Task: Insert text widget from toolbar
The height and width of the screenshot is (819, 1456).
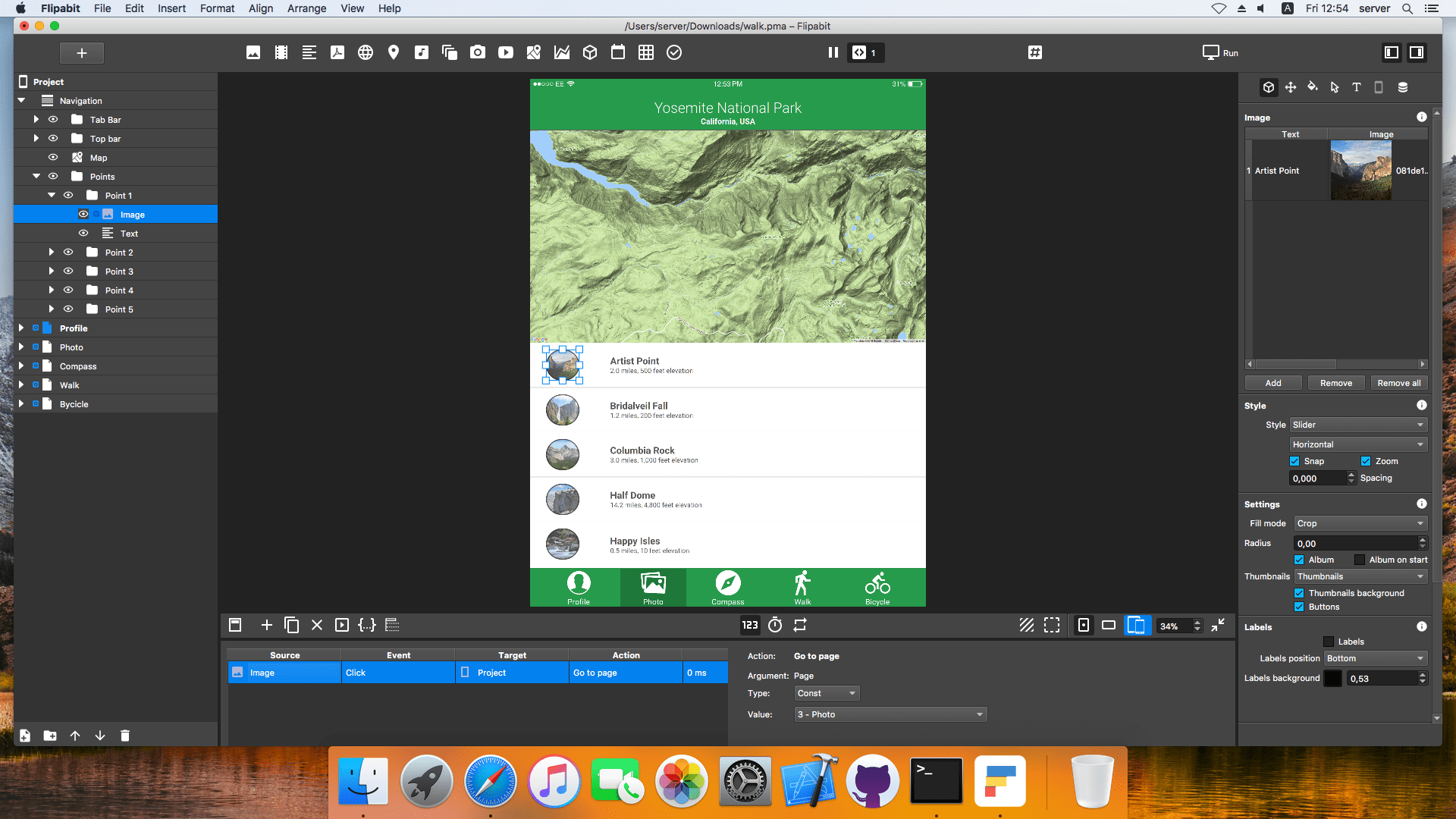Action: coord(309,52)
